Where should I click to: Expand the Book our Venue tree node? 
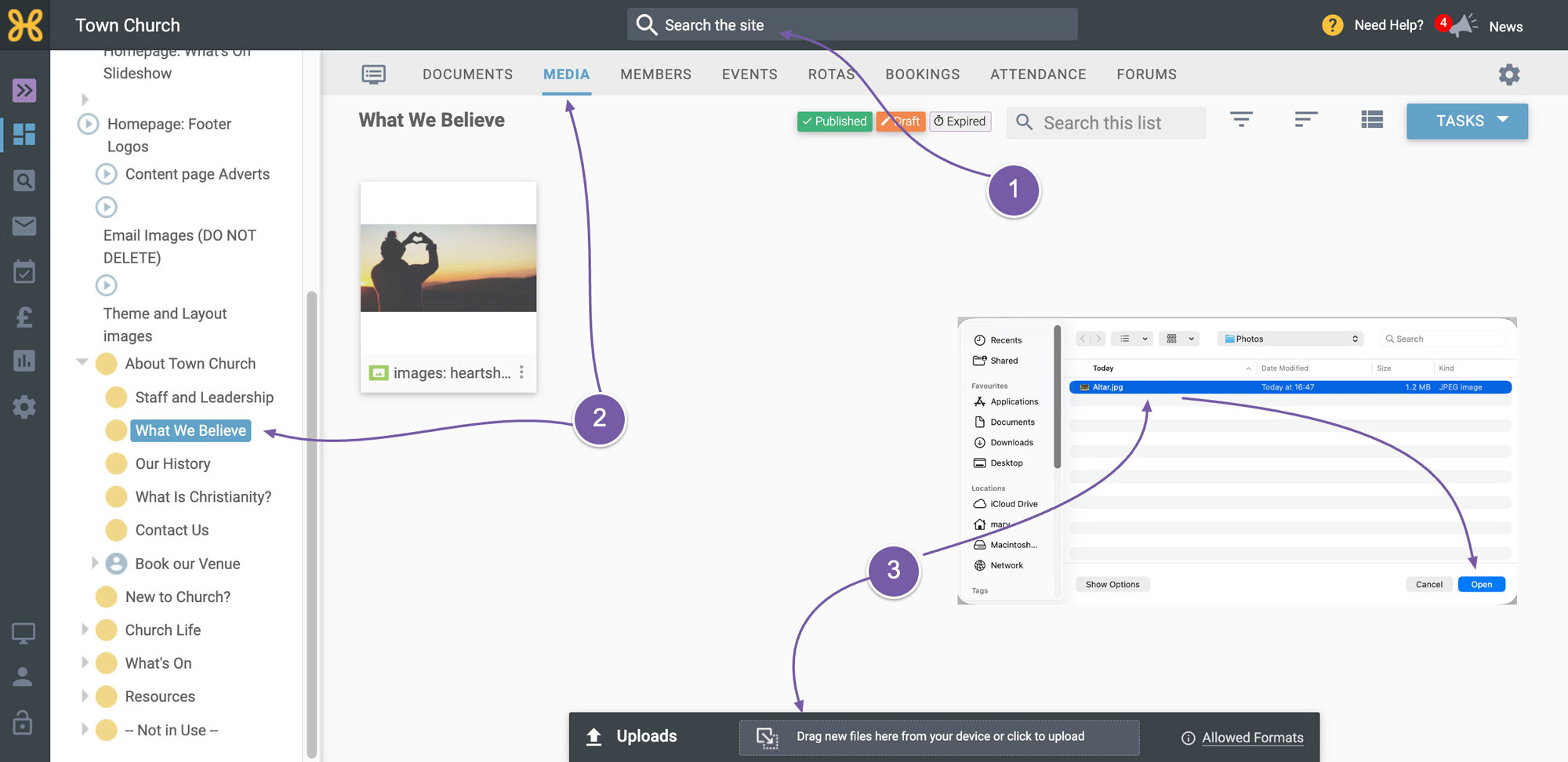(x=94, y=562)
